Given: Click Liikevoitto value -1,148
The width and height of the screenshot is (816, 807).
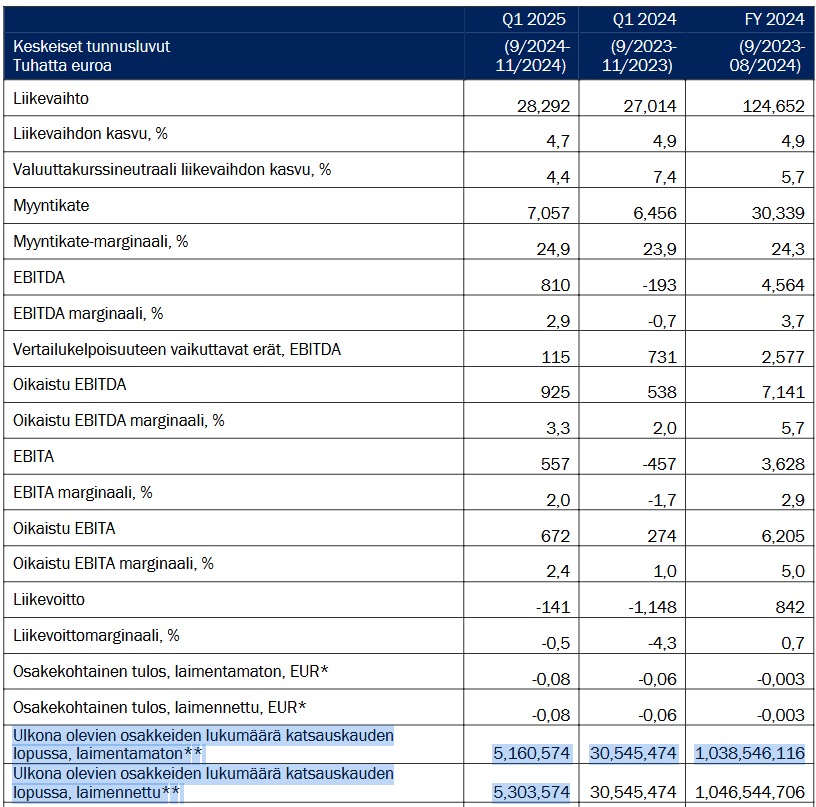Looking at the screenshot, I should coord(652,607).
